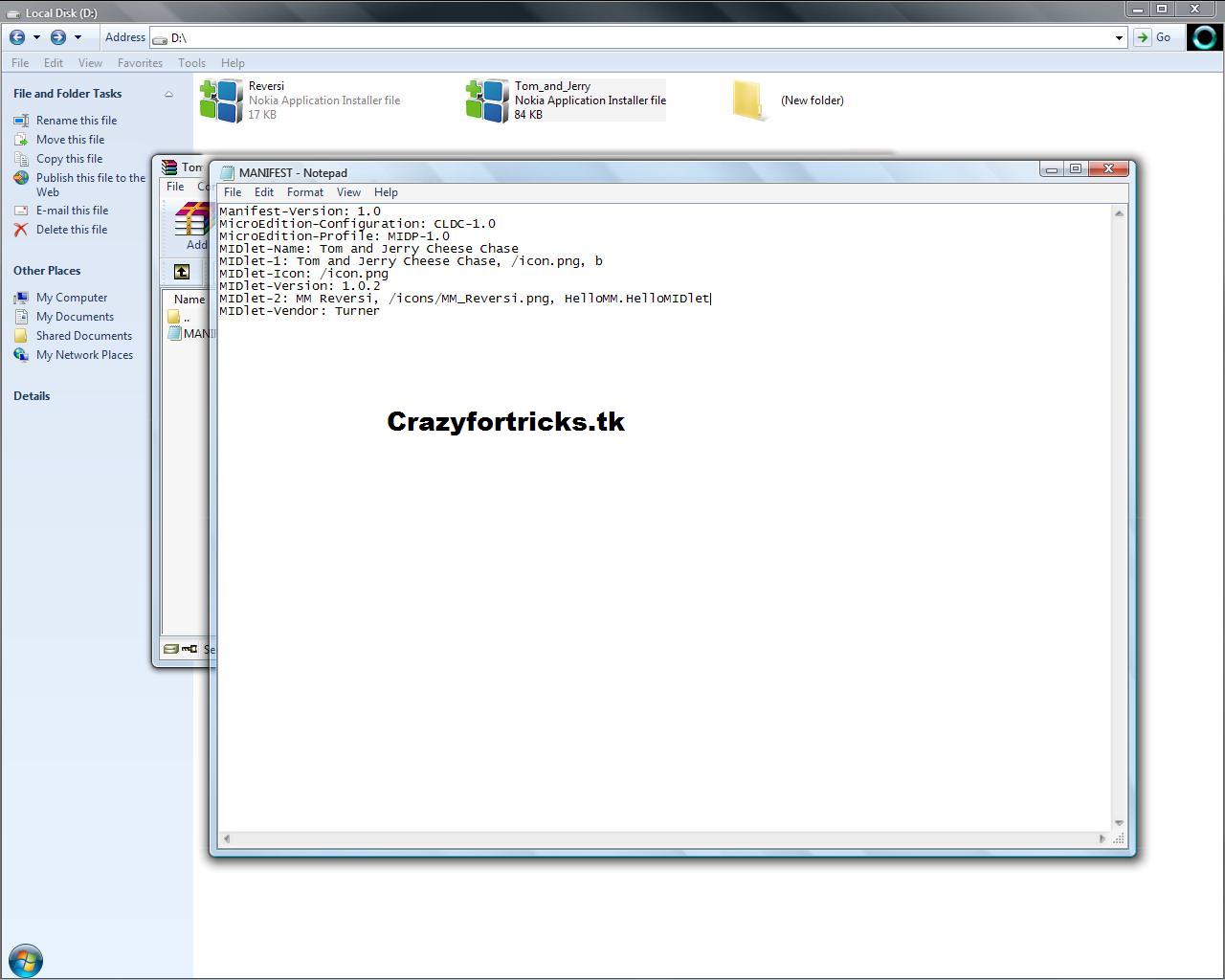Click the WinRAR title bar books icon
The image size is (1225, 980).
click(x=169, y=167)
